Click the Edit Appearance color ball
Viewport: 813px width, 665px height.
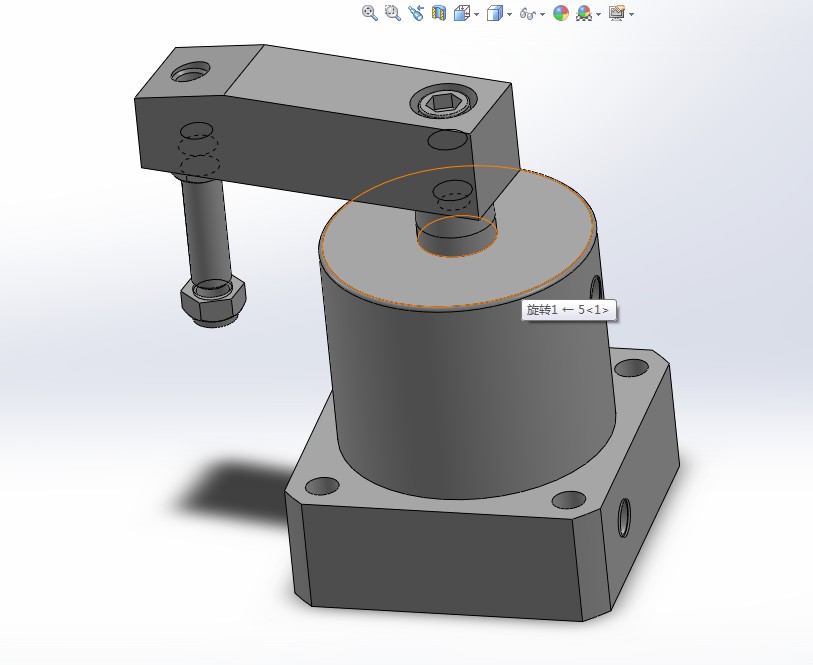pos(560,13)
